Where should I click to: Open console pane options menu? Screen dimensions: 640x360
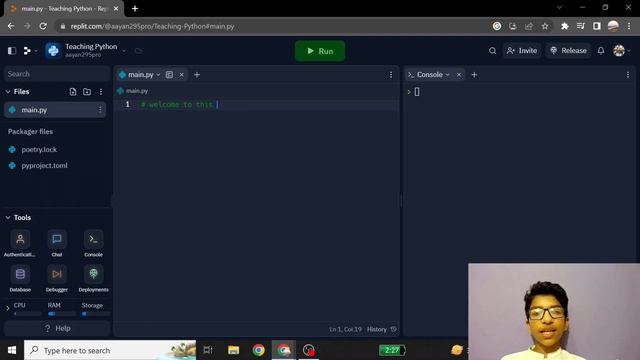(x=628, y=75)
